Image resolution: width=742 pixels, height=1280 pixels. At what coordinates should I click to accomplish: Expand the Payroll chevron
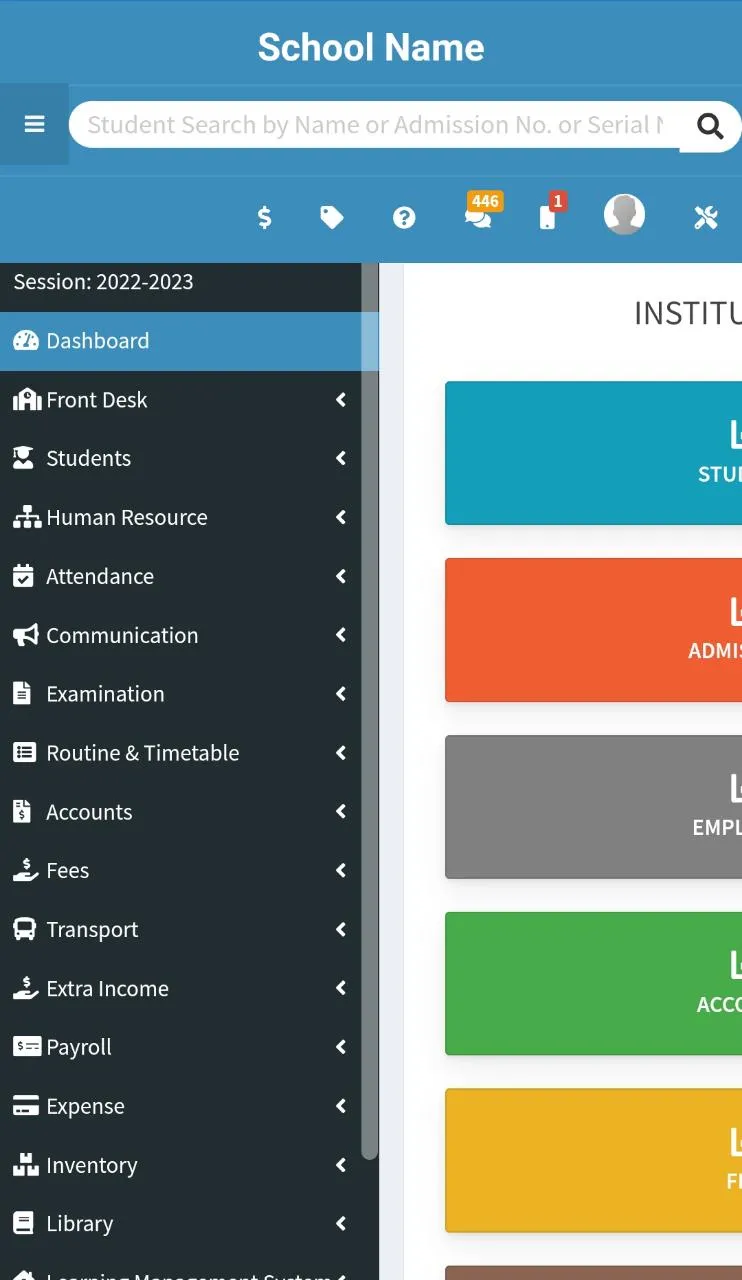(341, 1047)
